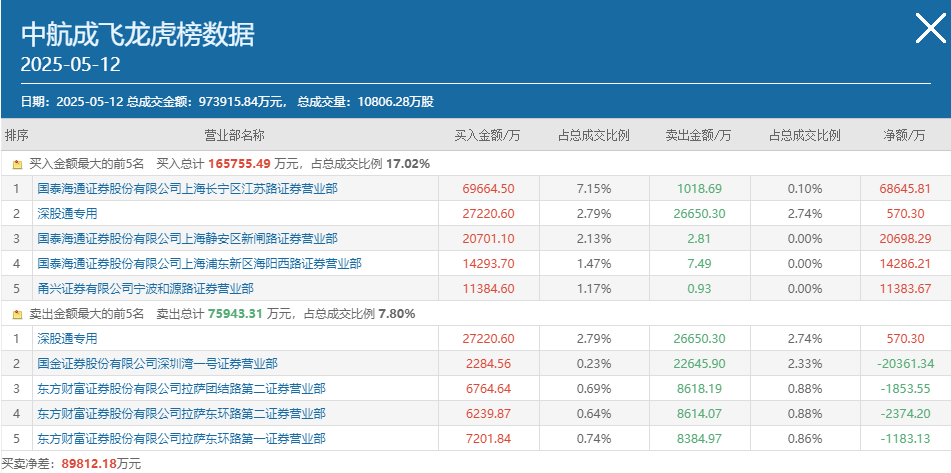Open 东方财富证券拉萨团结路第二证券营业部 link
The height and width of the screenshot is (473, 951).
click(x=181, y=389)
